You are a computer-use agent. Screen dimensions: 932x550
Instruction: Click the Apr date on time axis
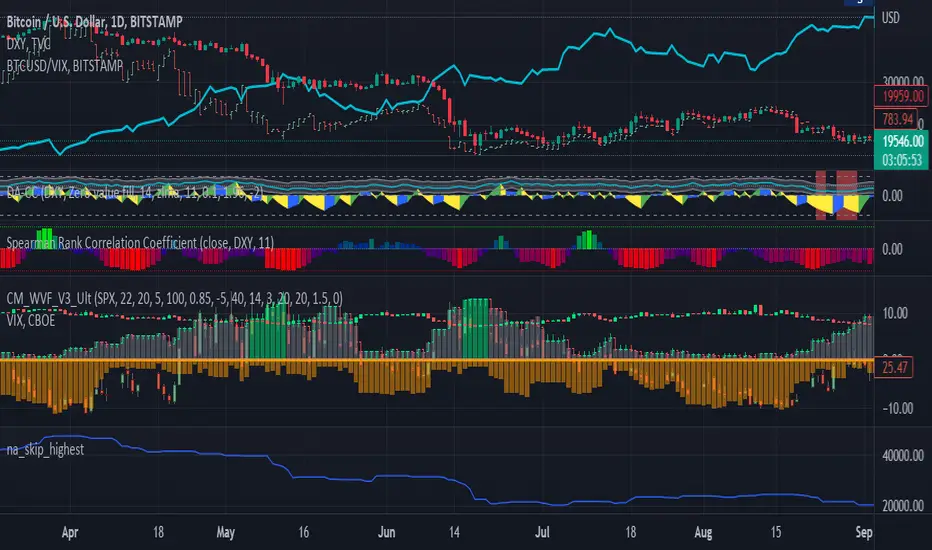[x=70, y=532]
